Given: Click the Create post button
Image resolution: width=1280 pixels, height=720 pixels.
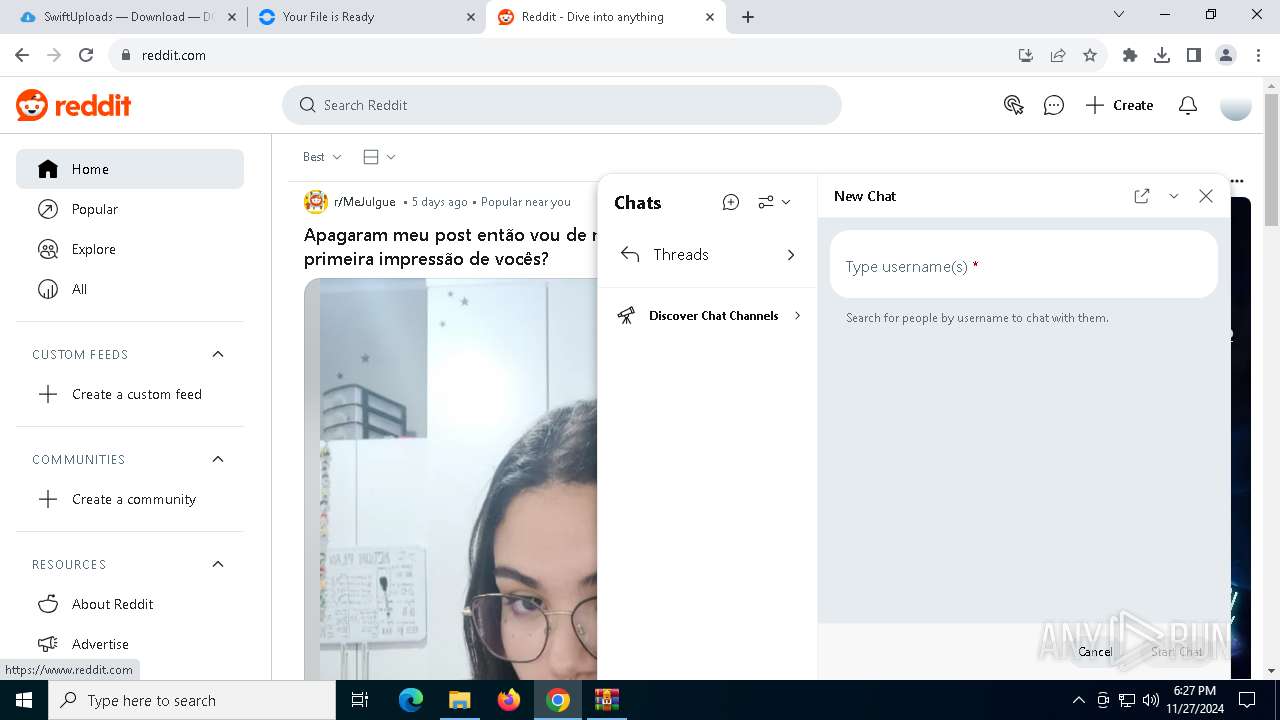Looking at the screenshot, I should (x=1120, y=105).
